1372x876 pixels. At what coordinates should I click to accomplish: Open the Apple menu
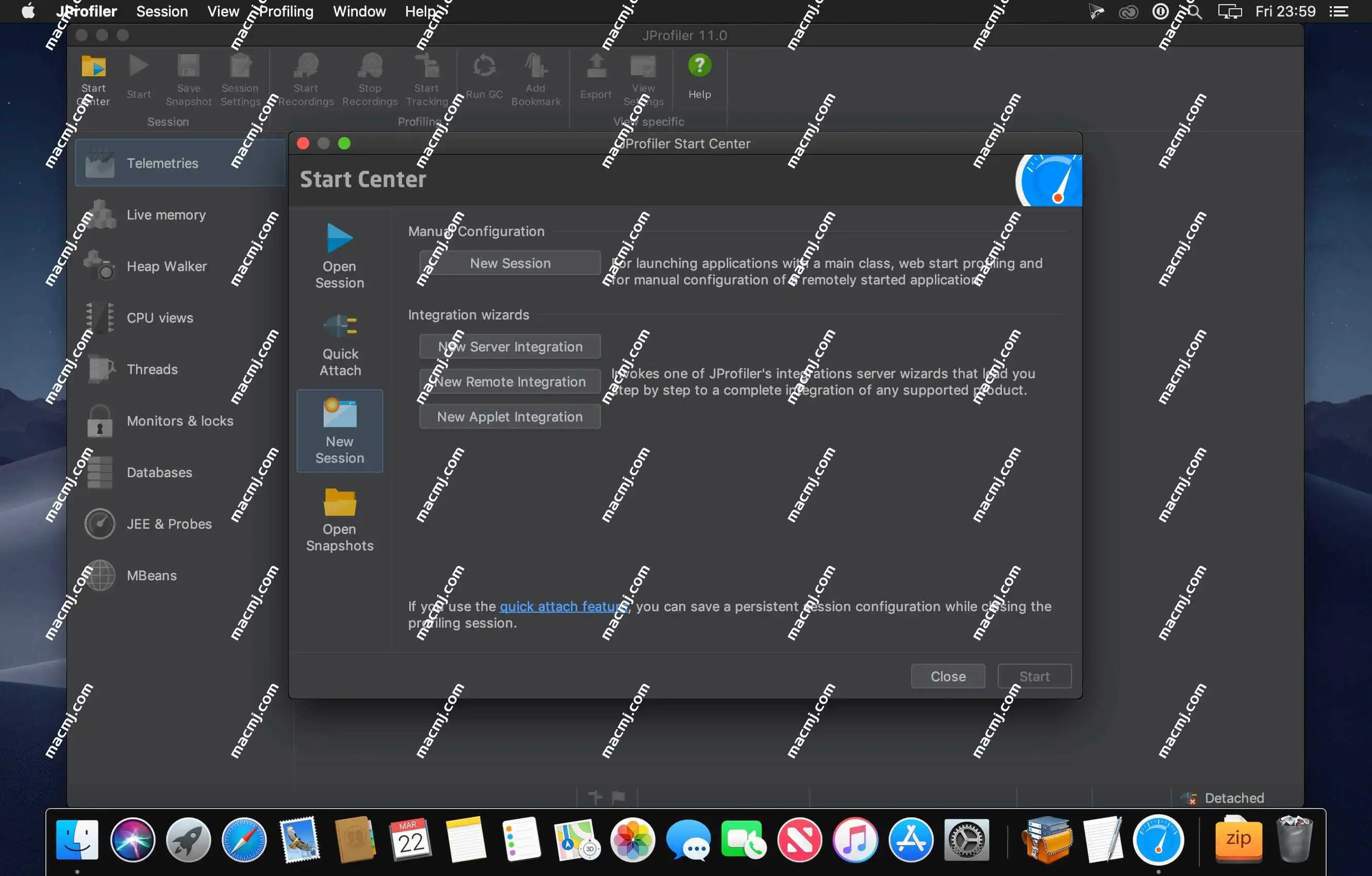pos(28,11)
